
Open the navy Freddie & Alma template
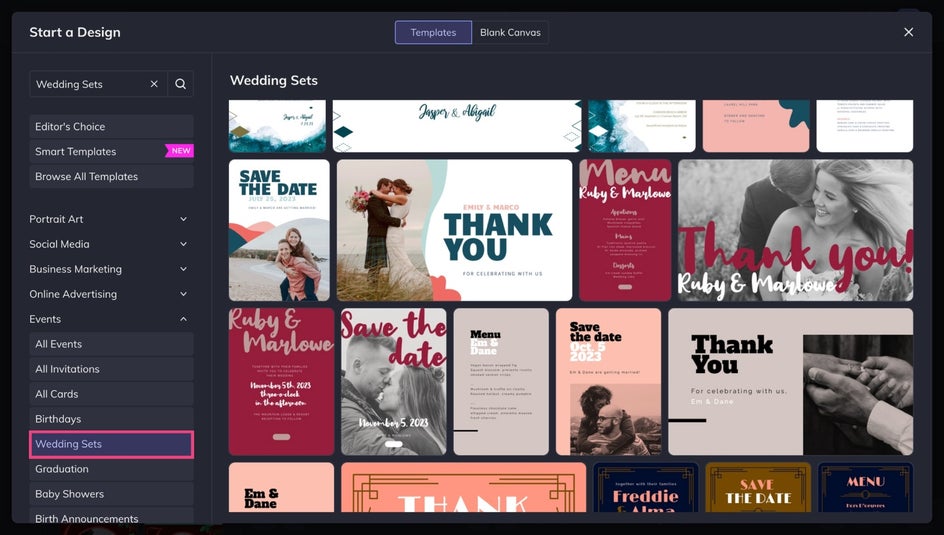(x=645, y=487)
